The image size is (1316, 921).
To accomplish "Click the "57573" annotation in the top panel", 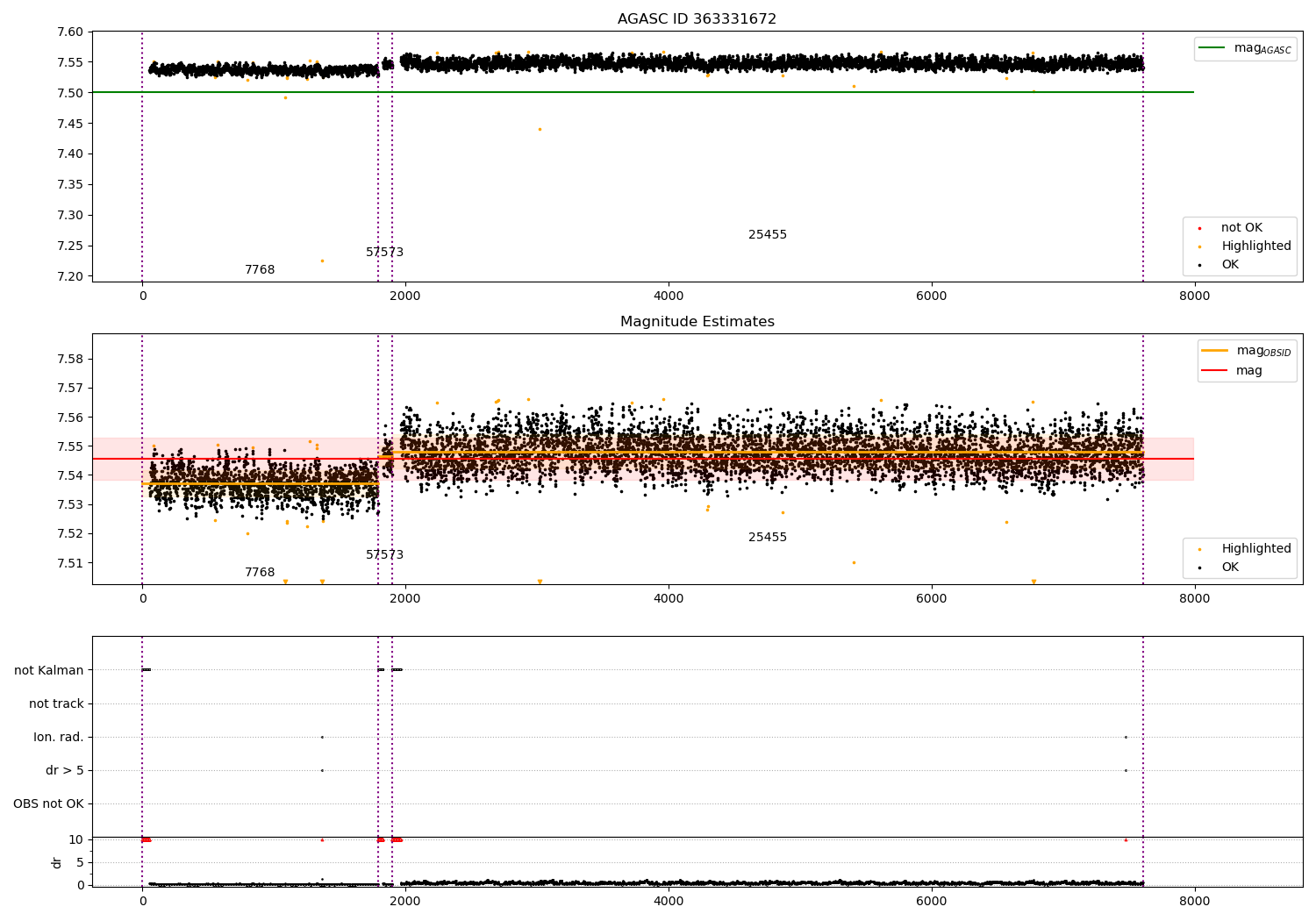I will click(384, 253).
